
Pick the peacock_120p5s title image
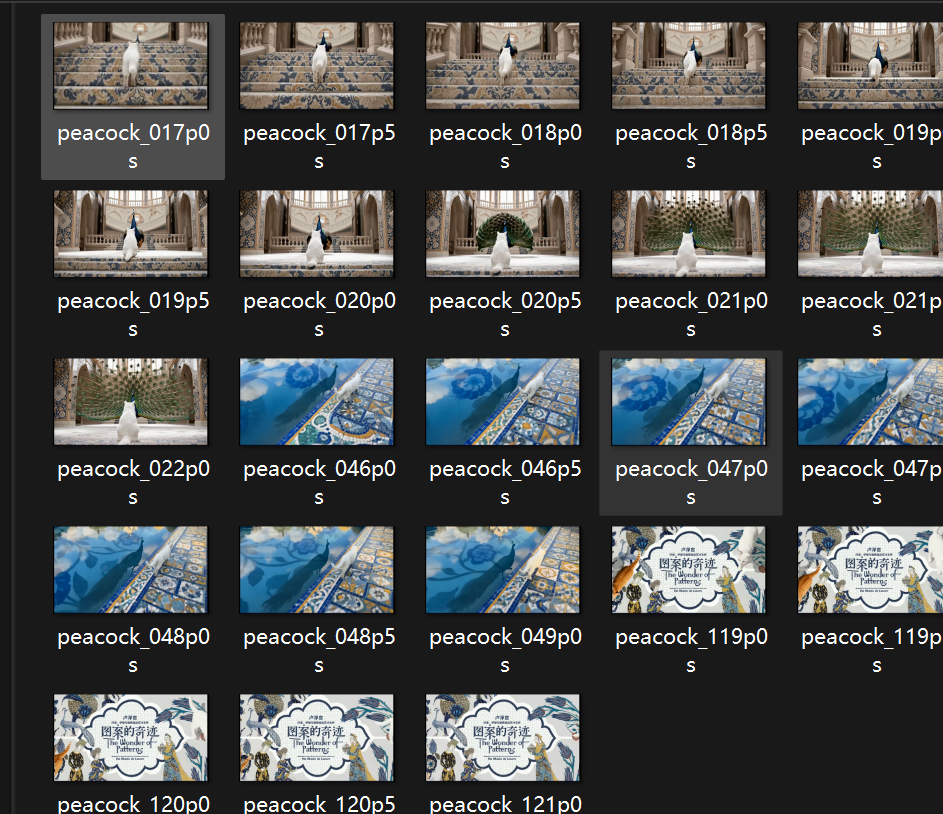click(x=316, y=738)
